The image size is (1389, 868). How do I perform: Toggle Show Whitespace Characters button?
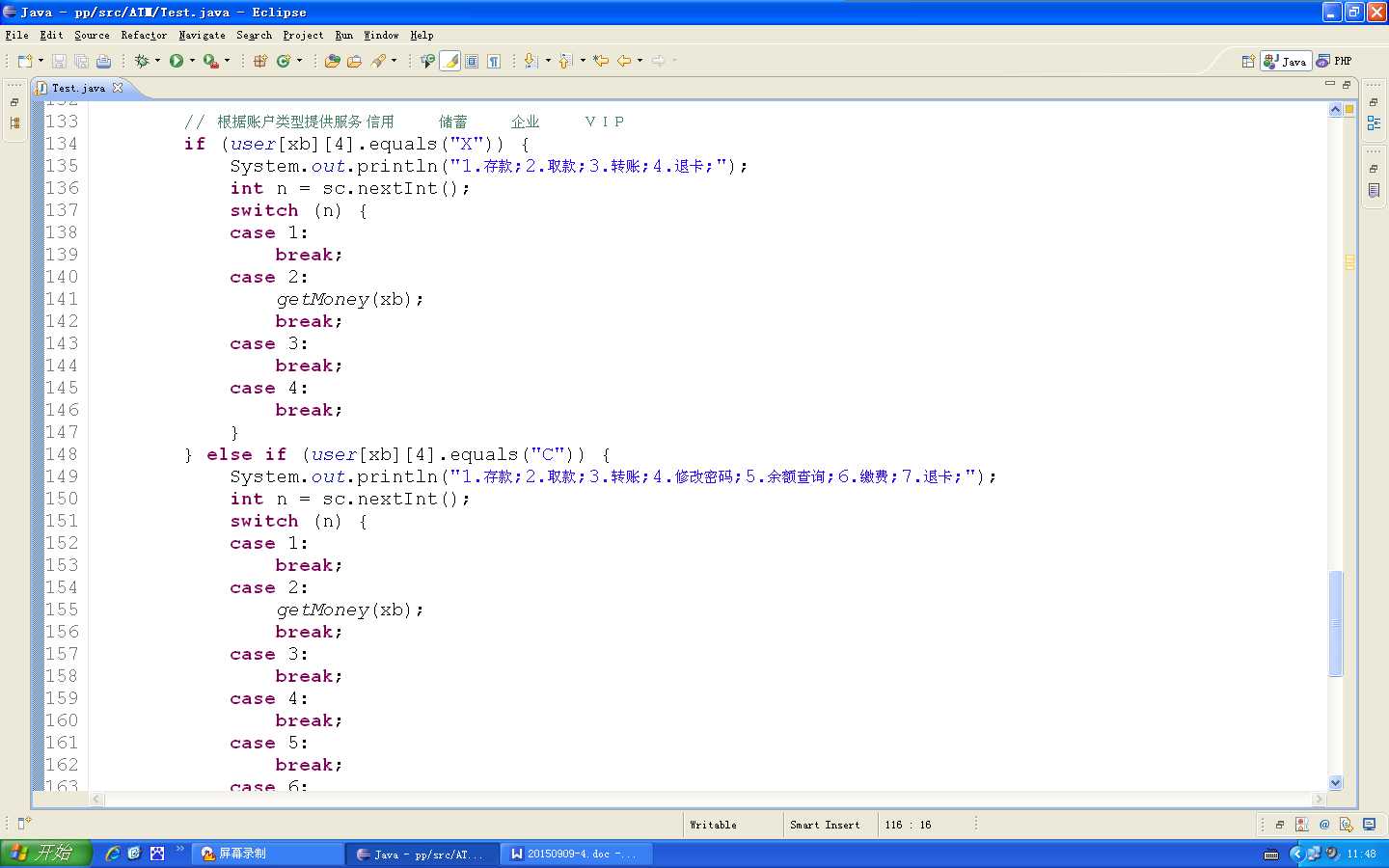click(x=494, y=61)
